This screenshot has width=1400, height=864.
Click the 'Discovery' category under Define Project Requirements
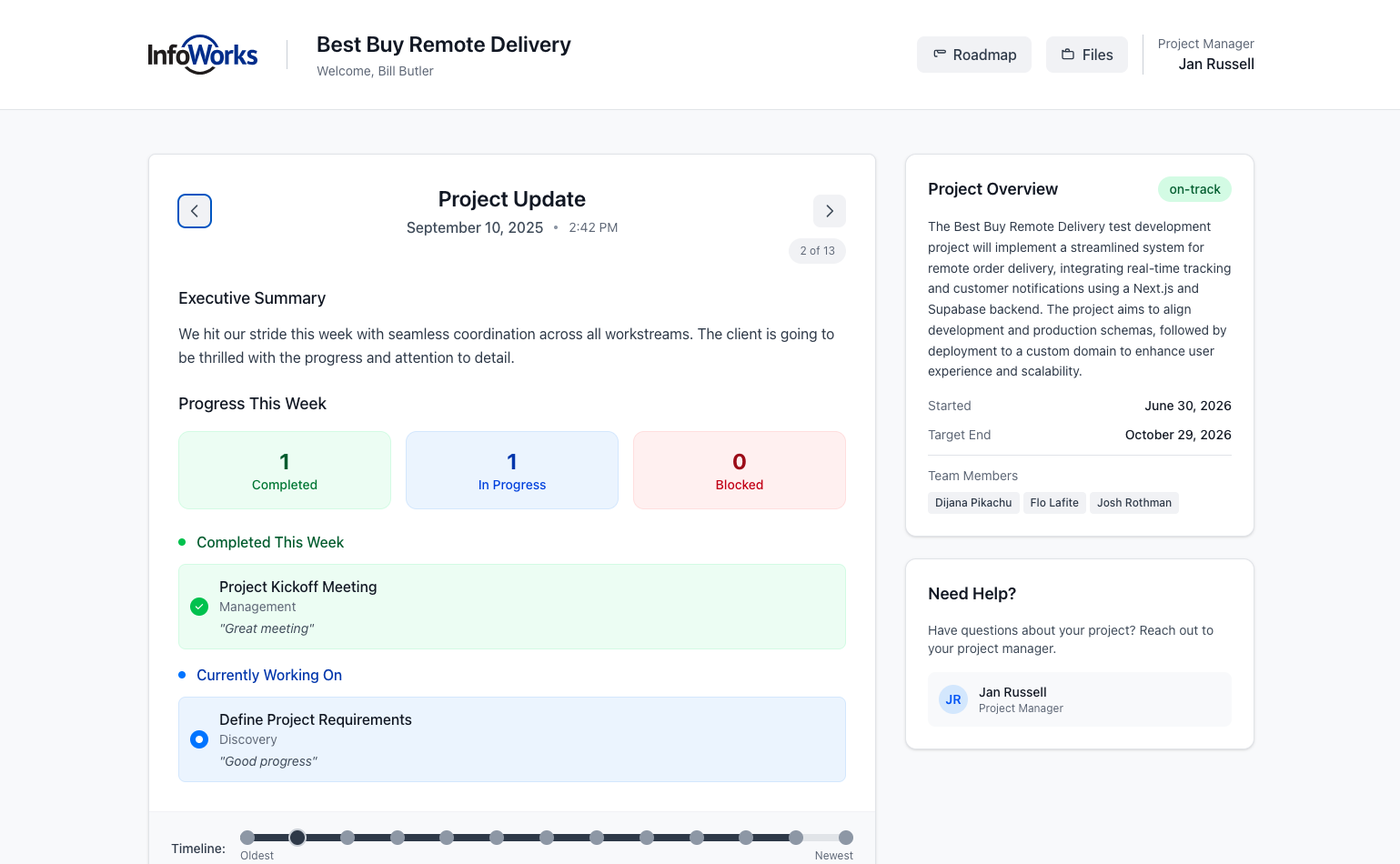(x=248, y=740)
